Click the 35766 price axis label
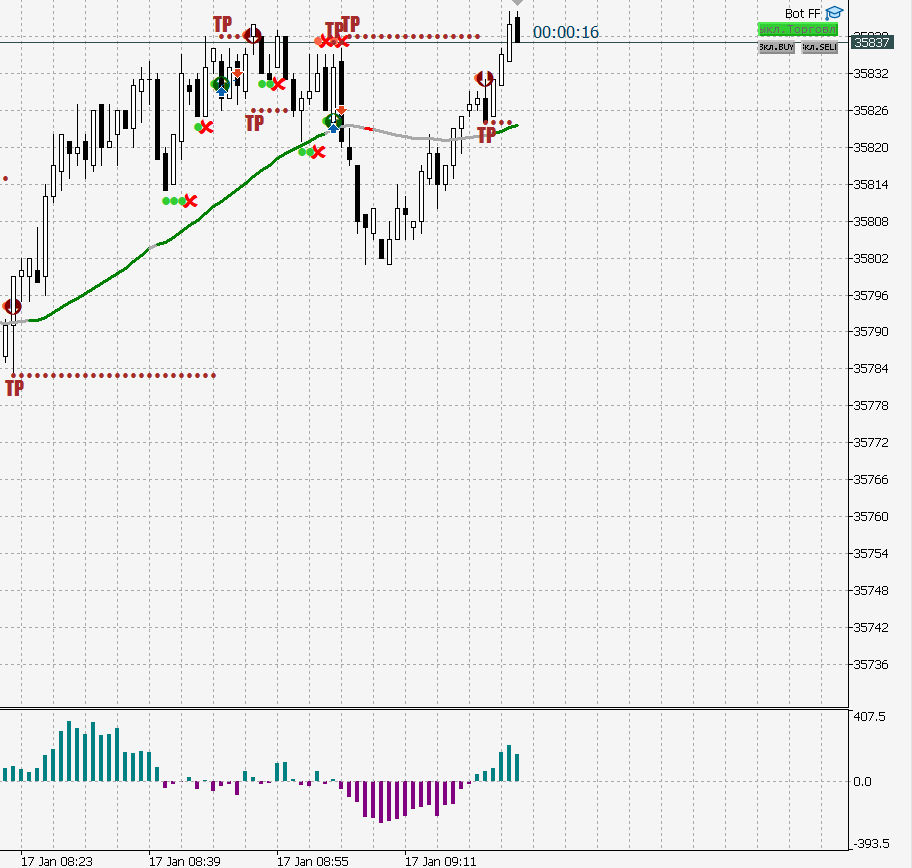 [x=871, y=480]
